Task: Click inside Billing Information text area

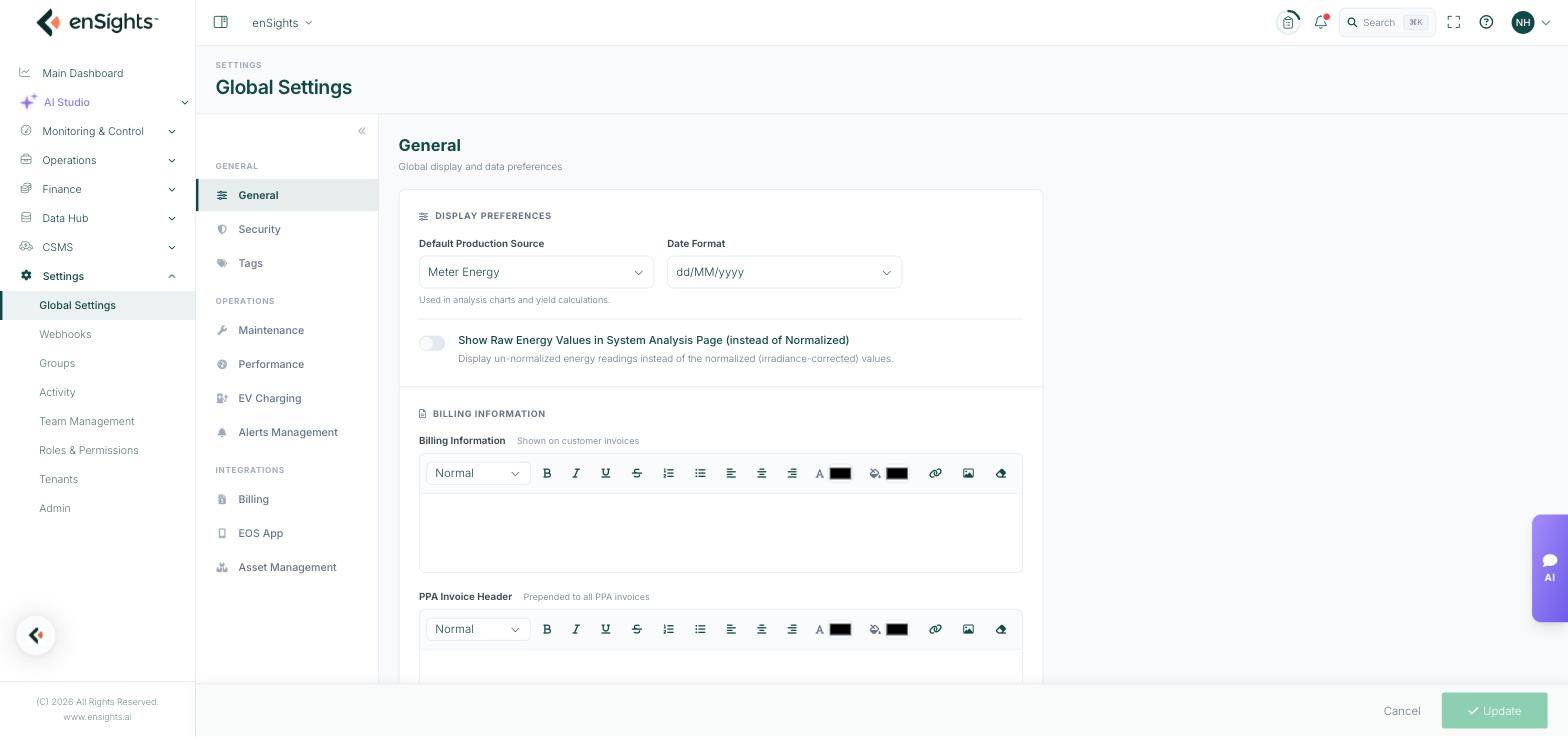Action: 721,532
